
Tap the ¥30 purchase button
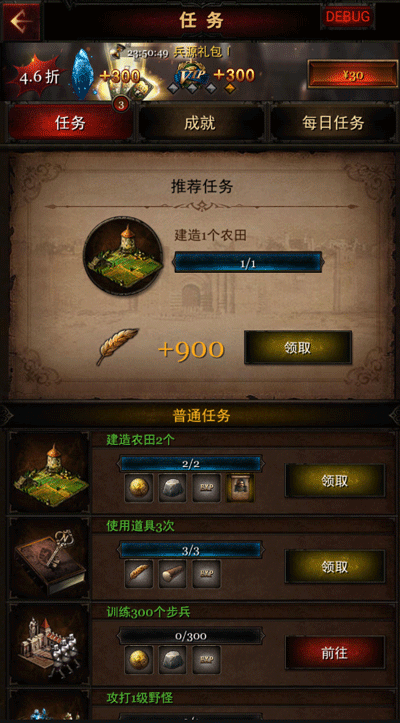click(x=352, y=75)
